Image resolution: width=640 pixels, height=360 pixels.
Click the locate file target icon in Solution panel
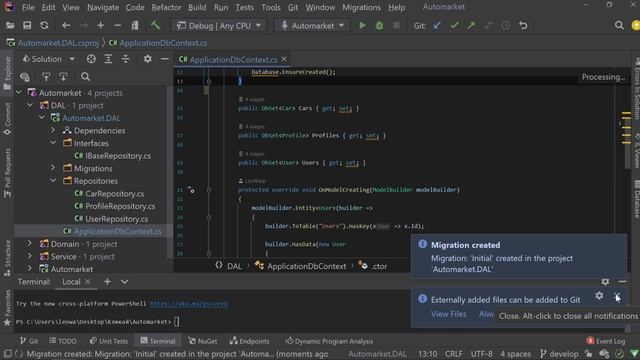coord(91,59)
